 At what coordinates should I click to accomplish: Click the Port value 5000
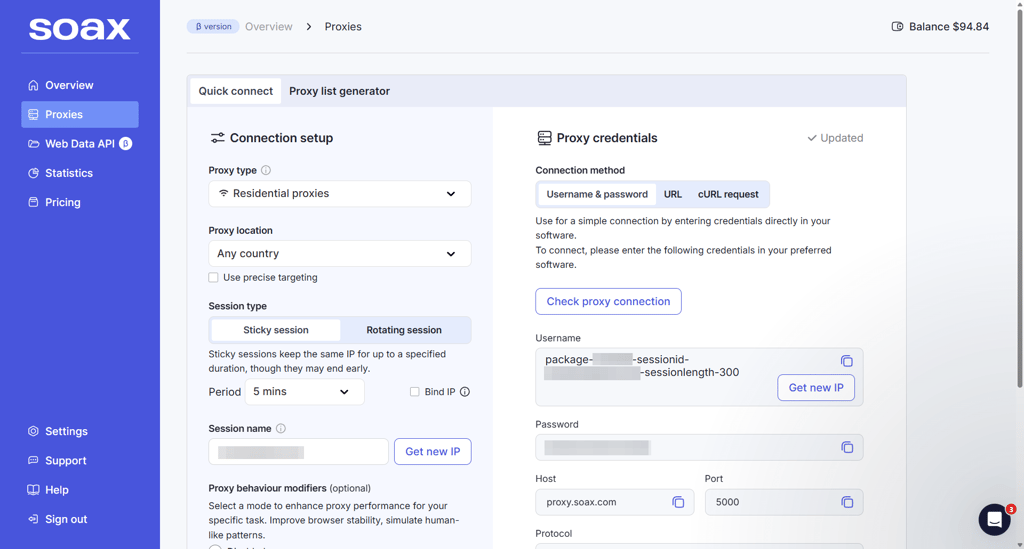(x=728, y=502)
